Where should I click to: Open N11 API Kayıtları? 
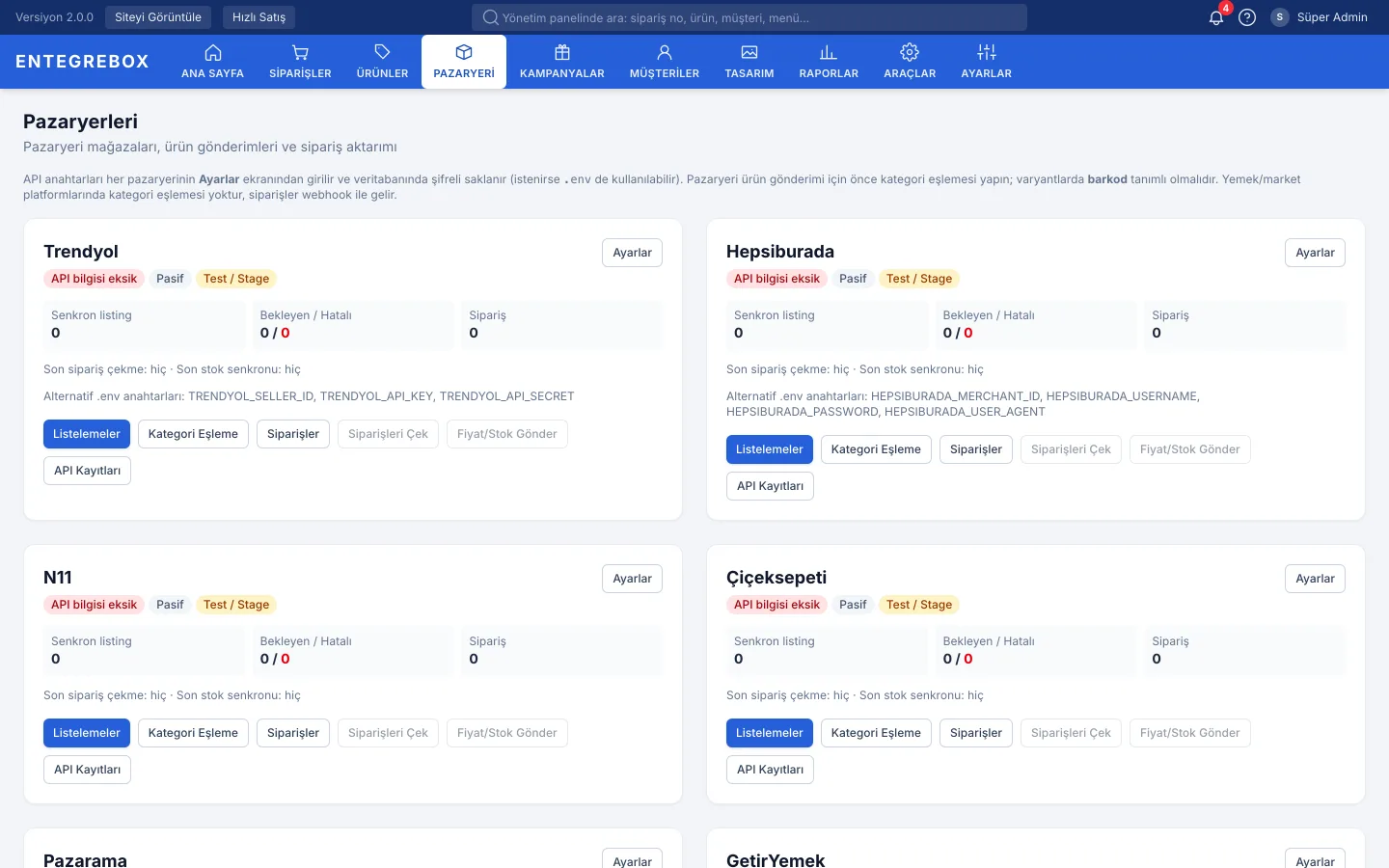pyautogui.click(x=87, y=770)
